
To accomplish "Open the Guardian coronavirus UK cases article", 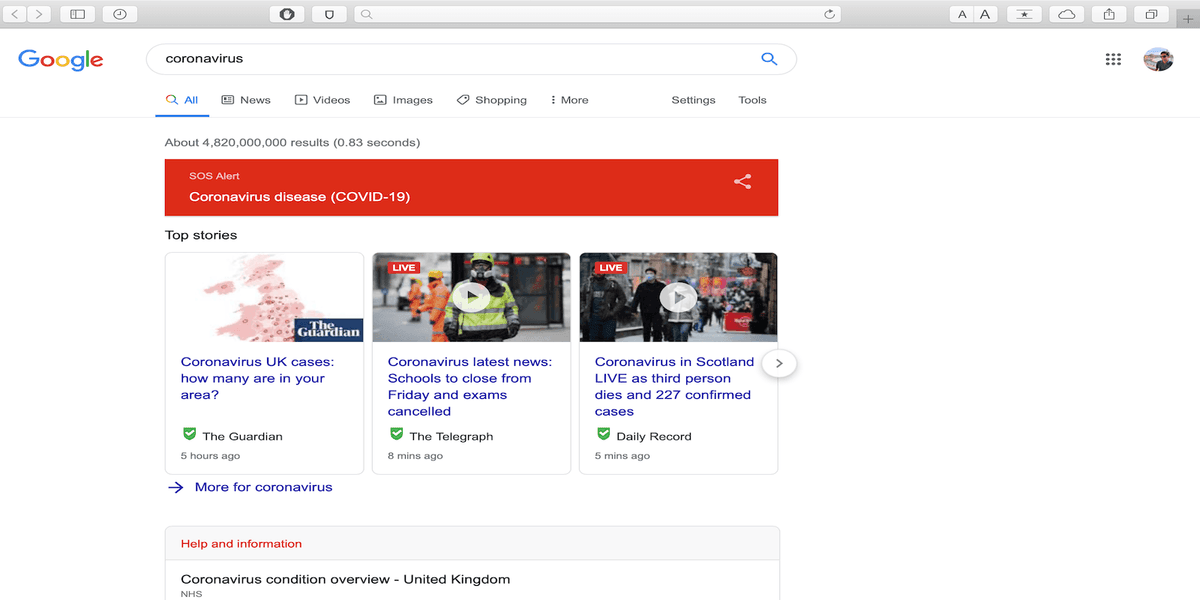I will pyautogui.click(x=253, y=378).
